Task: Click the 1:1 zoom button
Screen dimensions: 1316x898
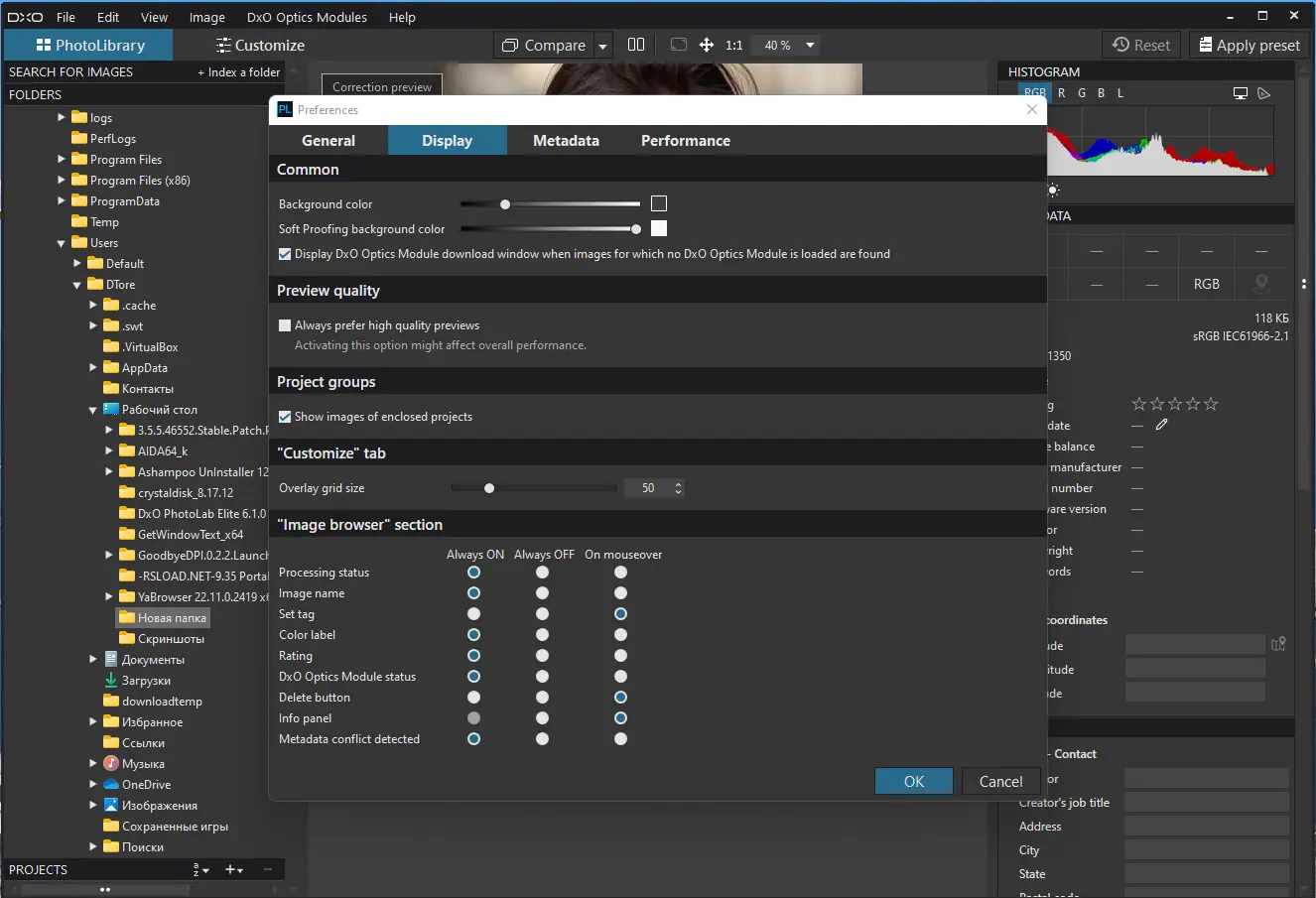Action: click(x=734, y=46)
